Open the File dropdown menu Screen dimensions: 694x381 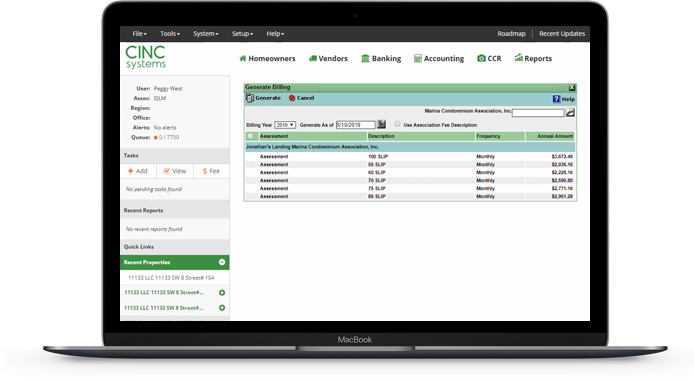point(139,34)
